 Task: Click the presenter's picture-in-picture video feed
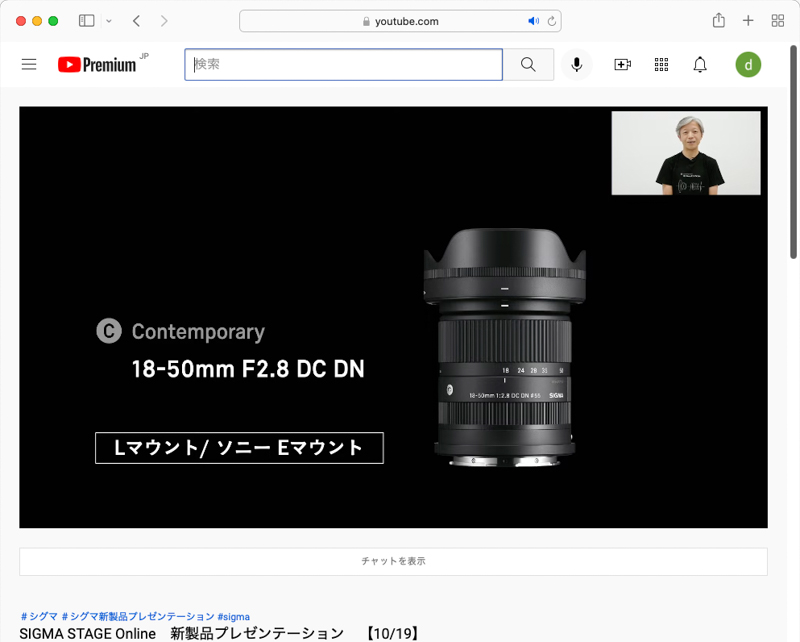pos(687,153)
